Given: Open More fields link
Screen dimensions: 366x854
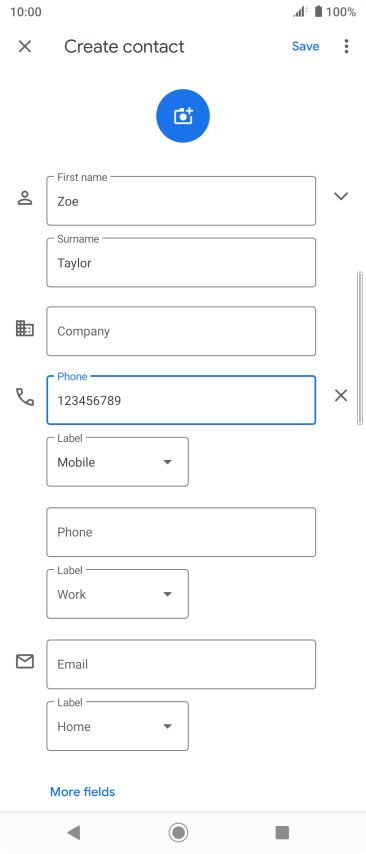Looking at the screenshot, I should tap(83, 791).
